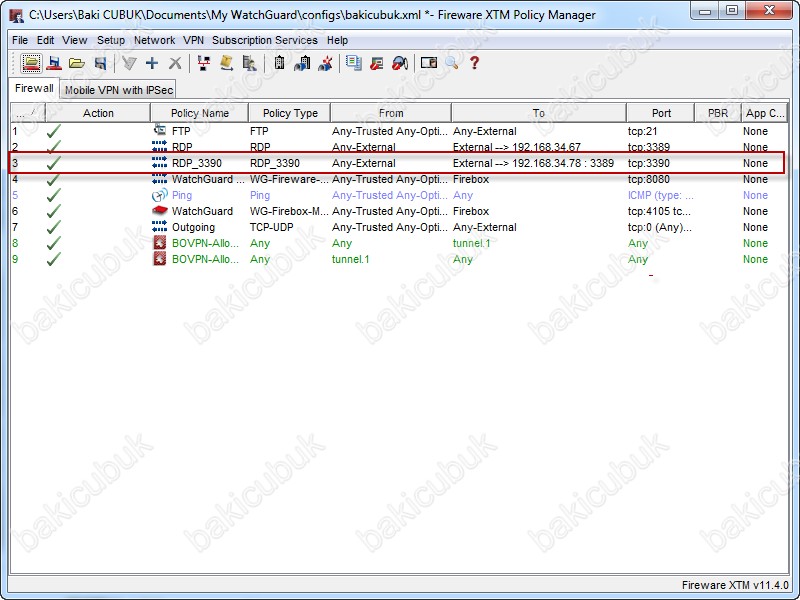Click the port cell tcp:8080

click(649, 179)
